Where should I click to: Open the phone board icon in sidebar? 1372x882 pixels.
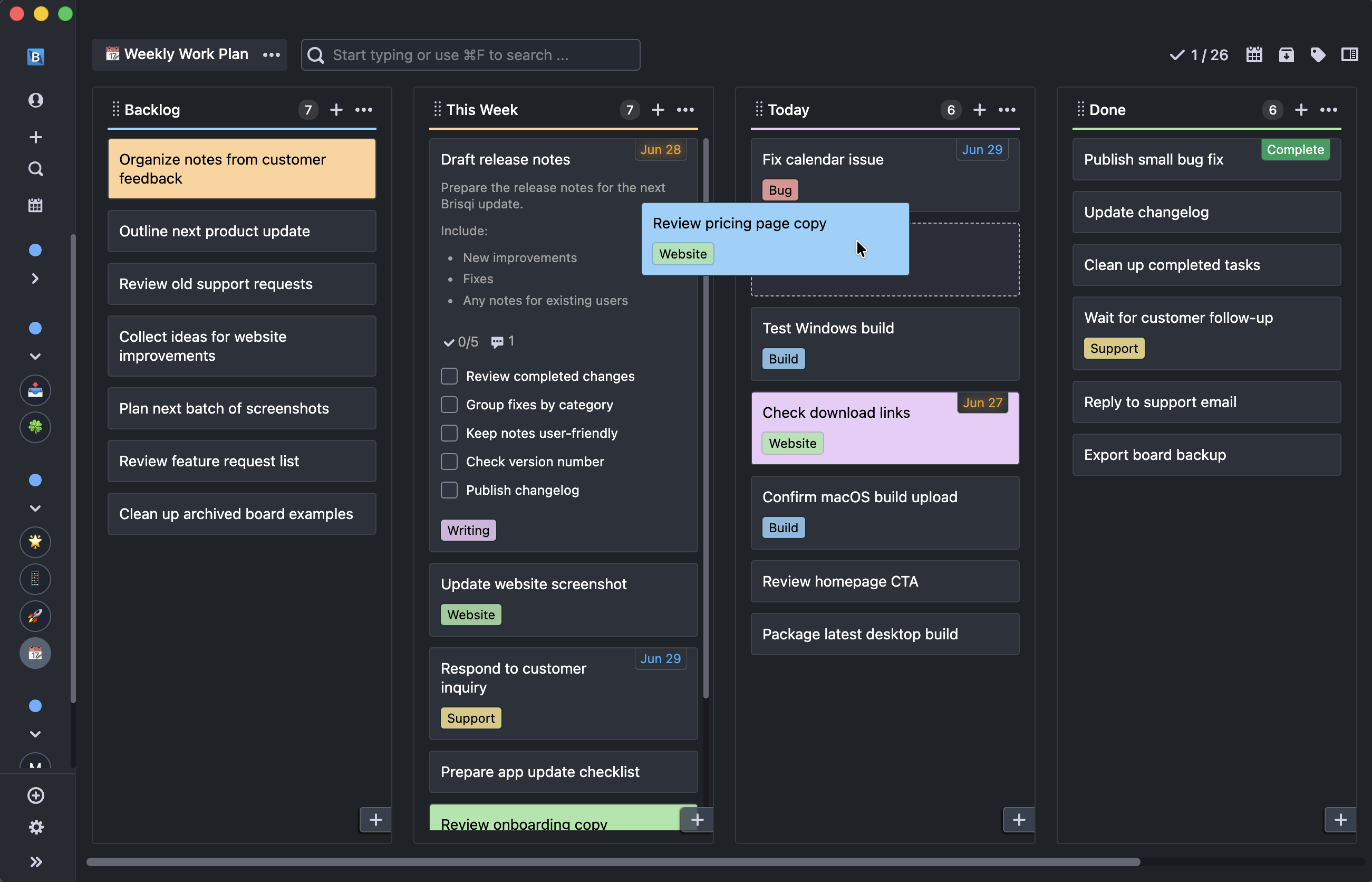pyautogui.click(x=35, y=579)
